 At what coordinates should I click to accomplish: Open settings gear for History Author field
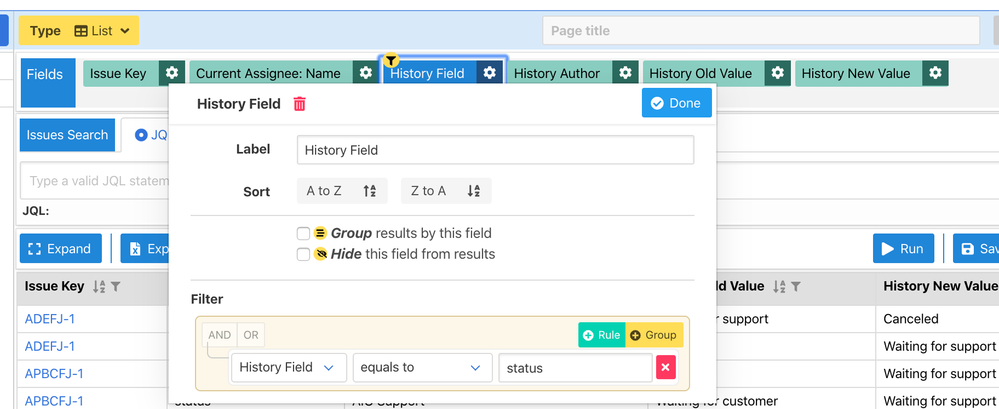(x=625, y=73)
